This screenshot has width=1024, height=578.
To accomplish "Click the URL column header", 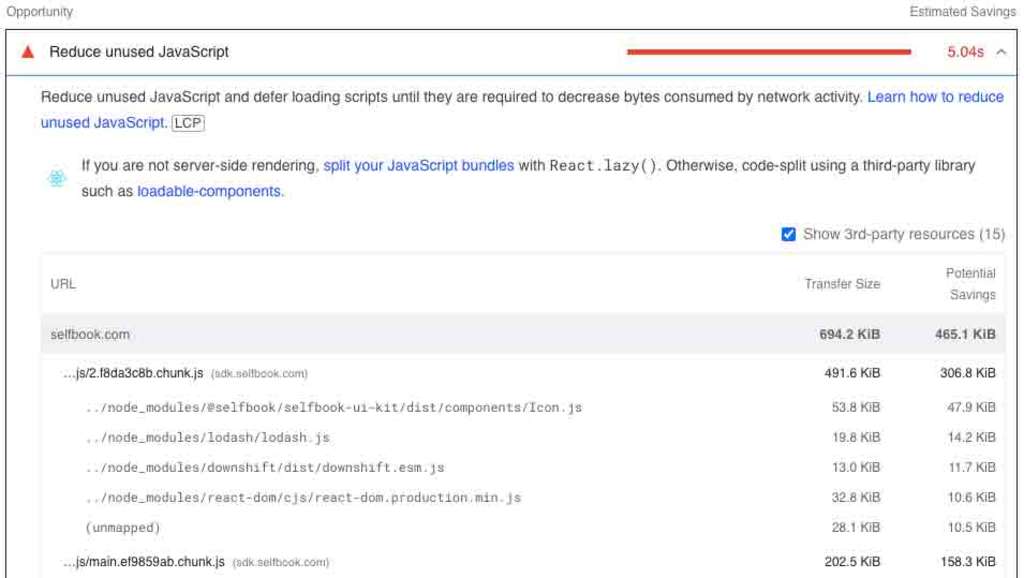I will coord(63,284).
